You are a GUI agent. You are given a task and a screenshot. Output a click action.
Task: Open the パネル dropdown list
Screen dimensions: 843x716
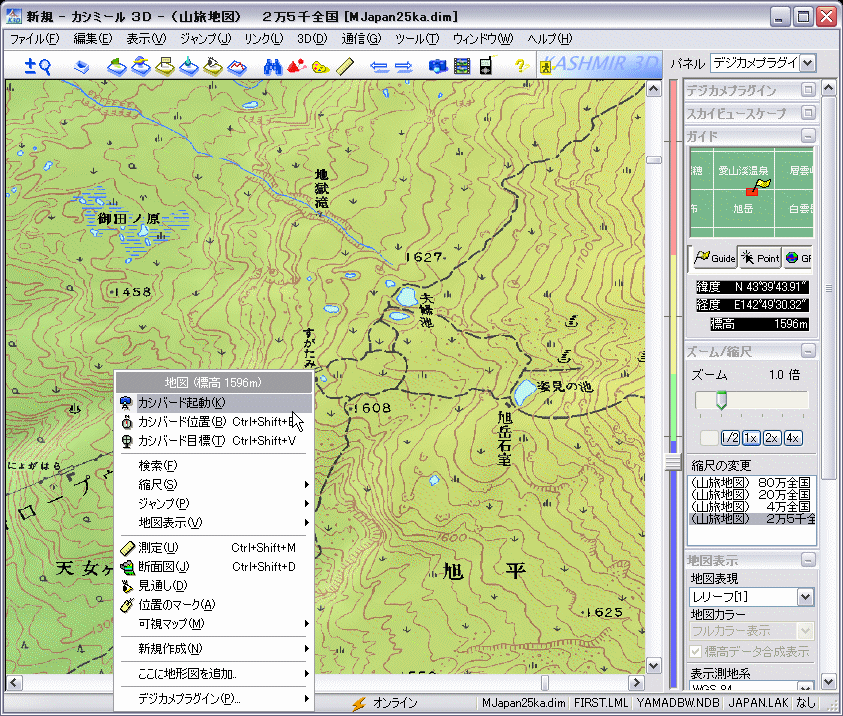pos(808,63)
